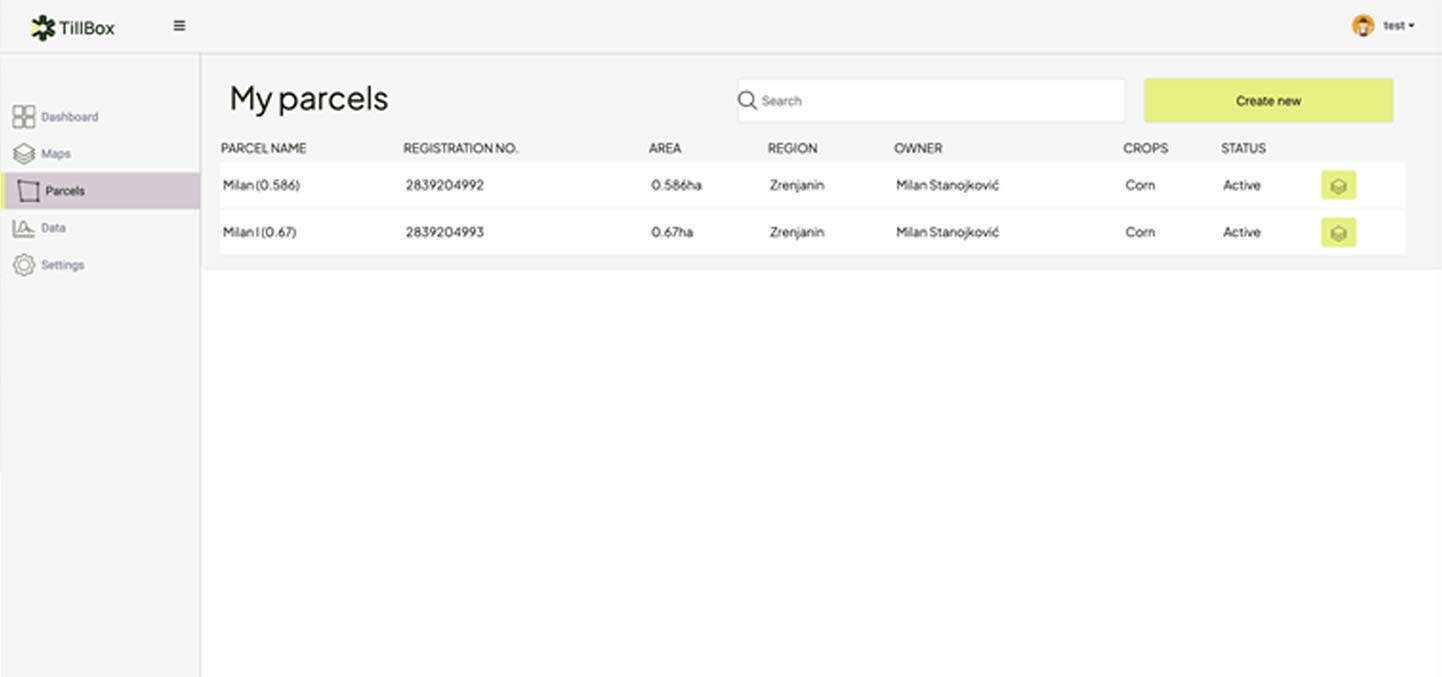Focus the parcel Search field

point(940,101)
